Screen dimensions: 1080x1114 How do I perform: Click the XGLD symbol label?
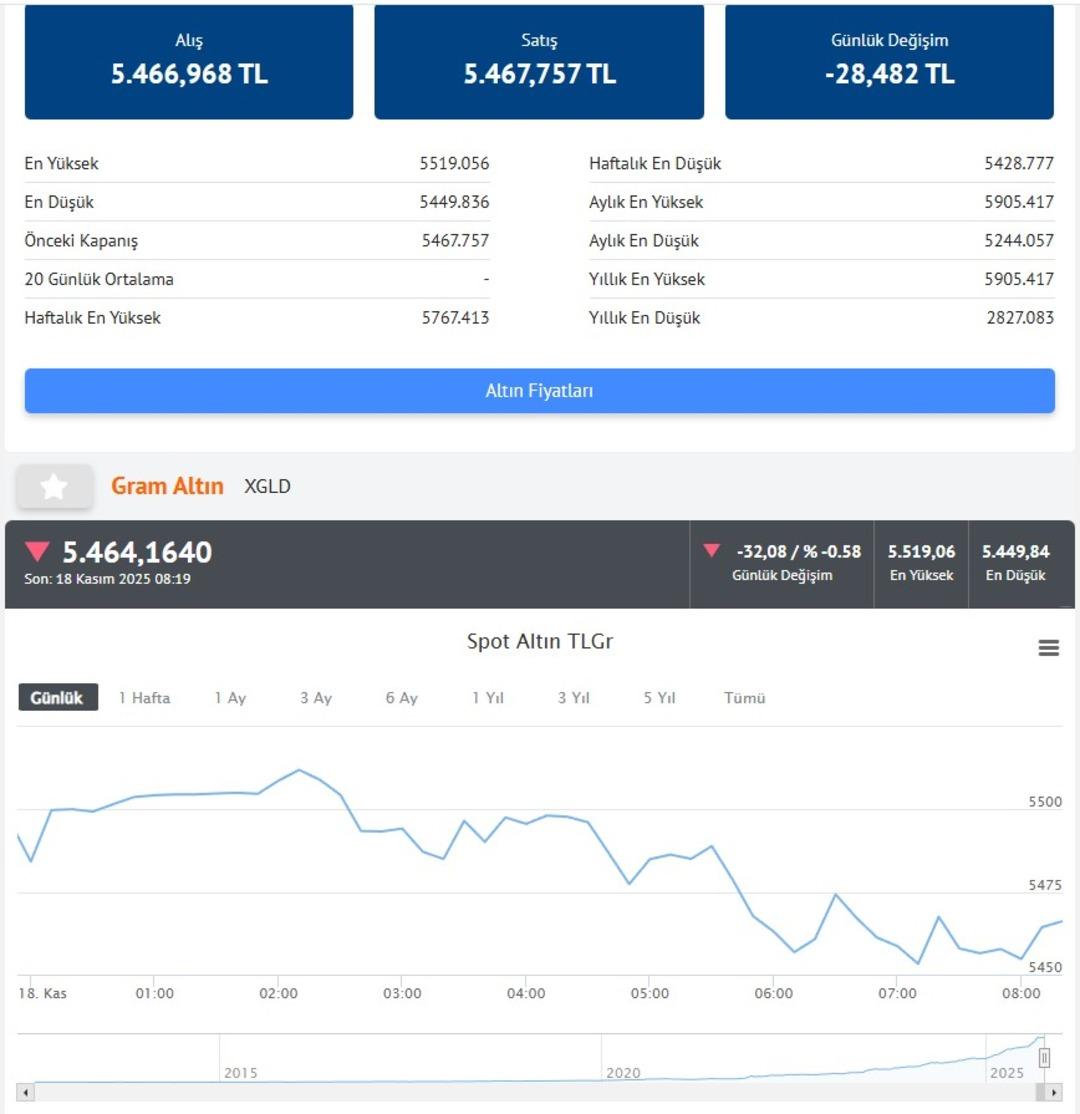click(x=267, y=487)
